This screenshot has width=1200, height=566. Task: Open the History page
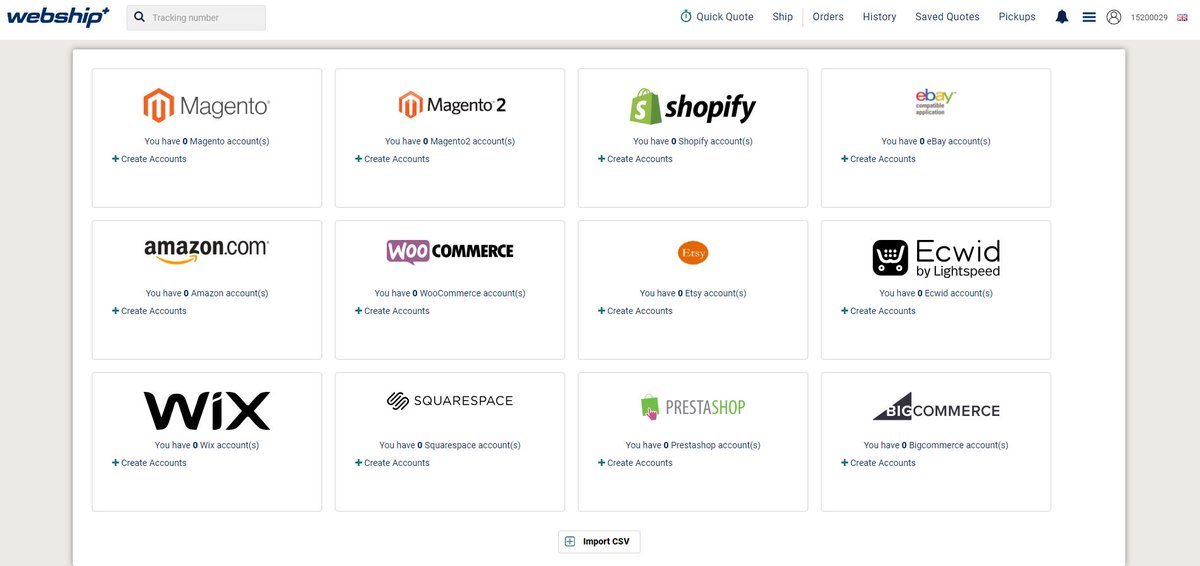[x=879, y=17]
